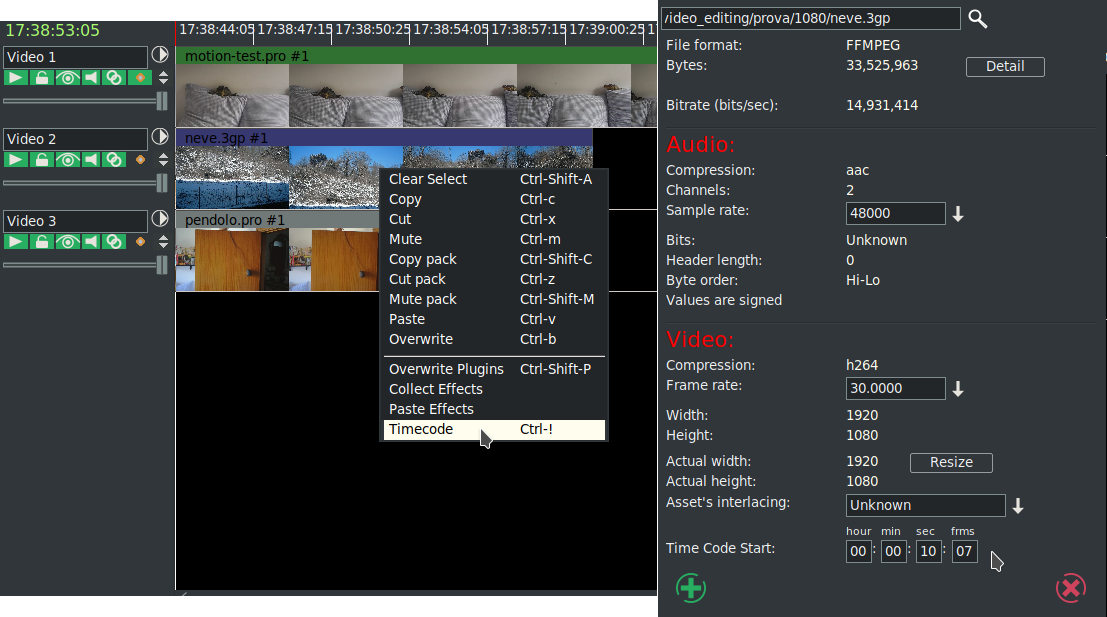This screenshot has width=1107, height=617.
Task: Click the pan knob beside Video 3
Action: (160, 220)
